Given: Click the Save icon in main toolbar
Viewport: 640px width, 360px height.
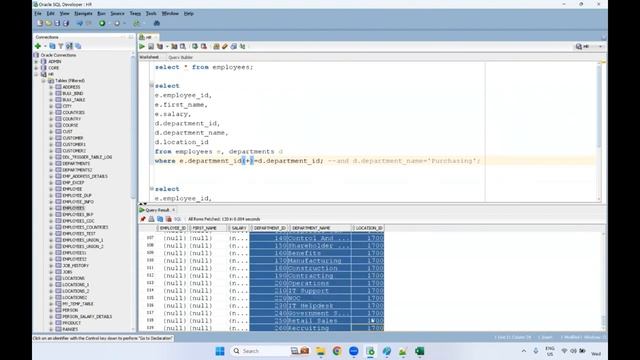Looking at the screenshot, I should [x=57, y=23].
